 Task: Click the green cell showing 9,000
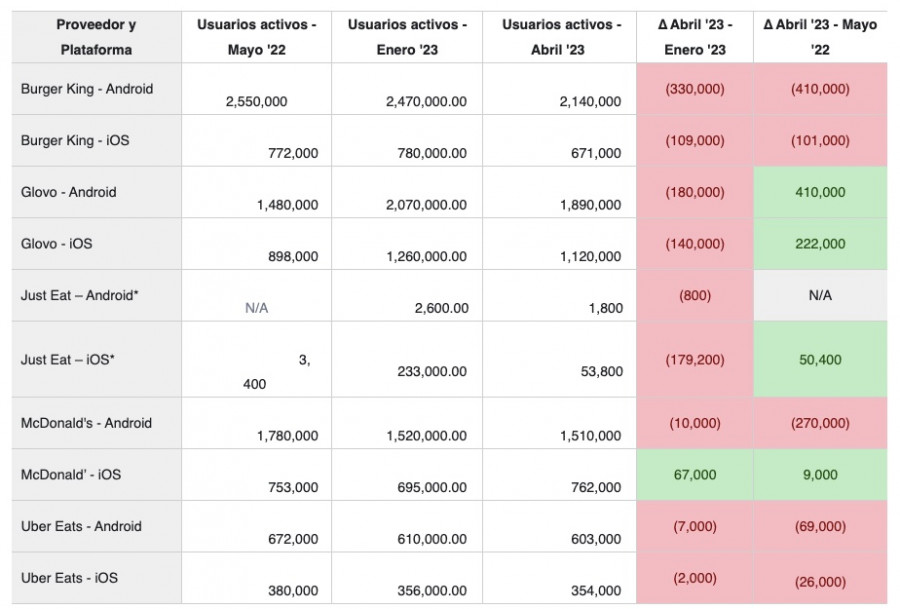tap(820, 475)
